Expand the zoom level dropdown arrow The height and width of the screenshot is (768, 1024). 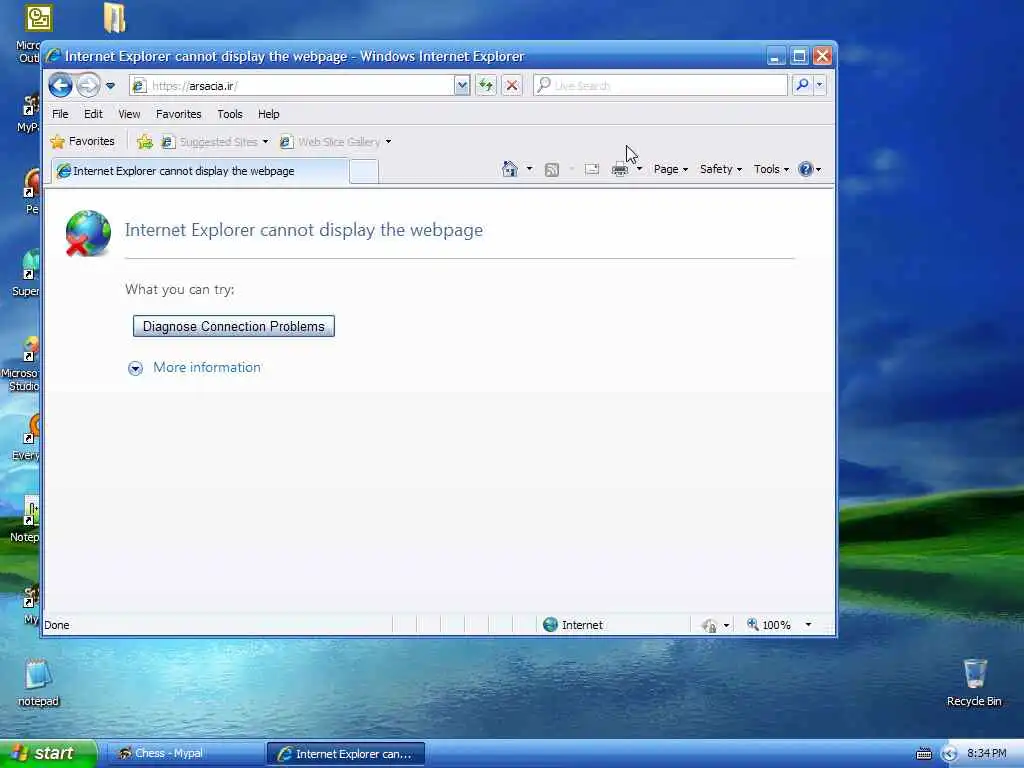click(808, 625)
